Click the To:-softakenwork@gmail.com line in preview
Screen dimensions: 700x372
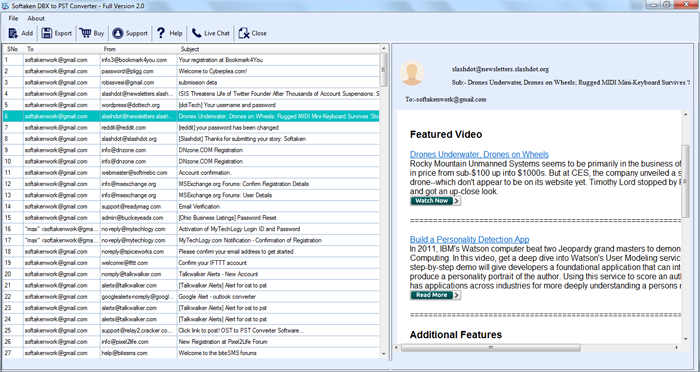[x=446, y=99]
